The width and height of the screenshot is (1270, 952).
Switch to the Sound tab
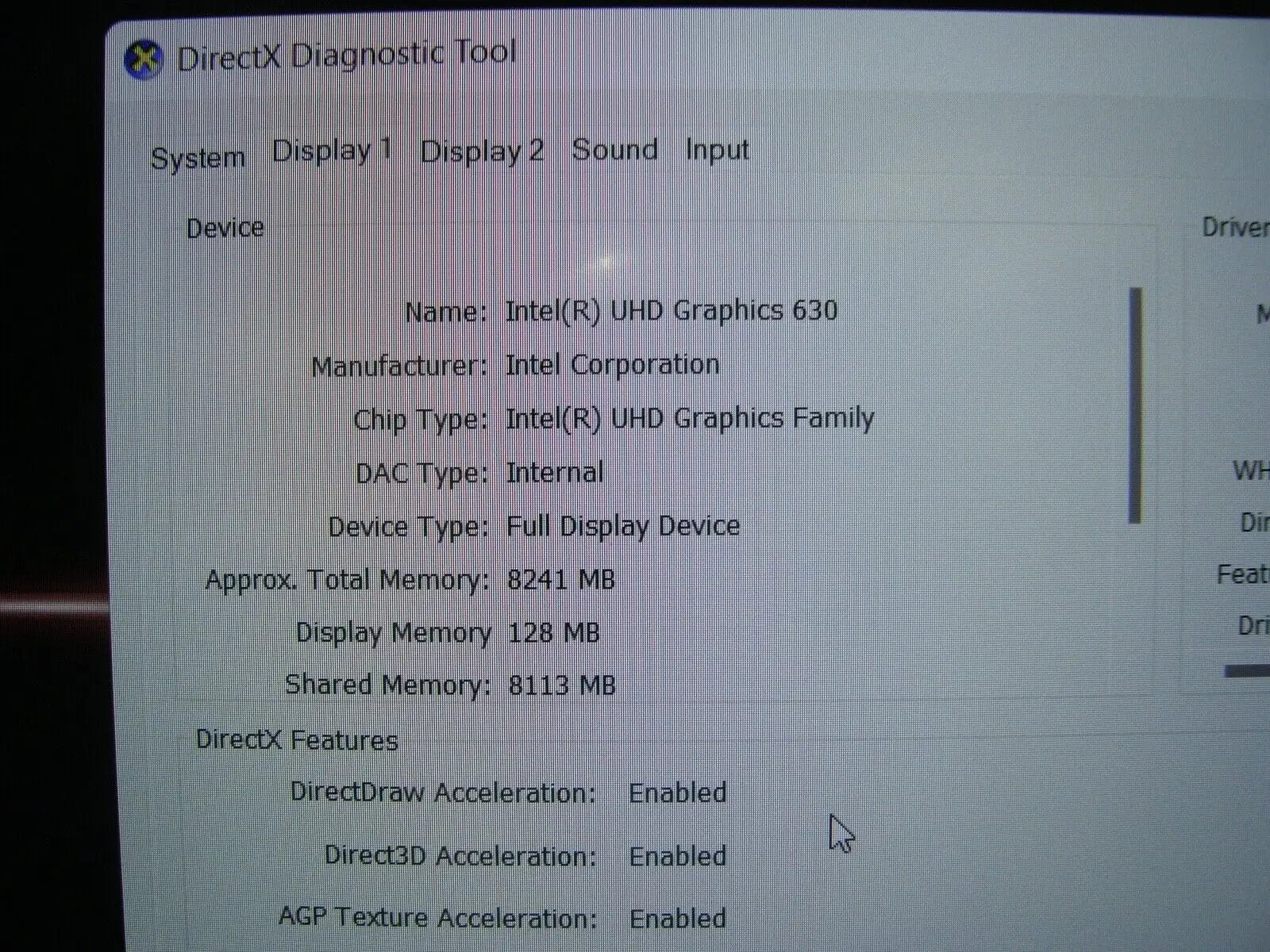click(x=615, y=149)
